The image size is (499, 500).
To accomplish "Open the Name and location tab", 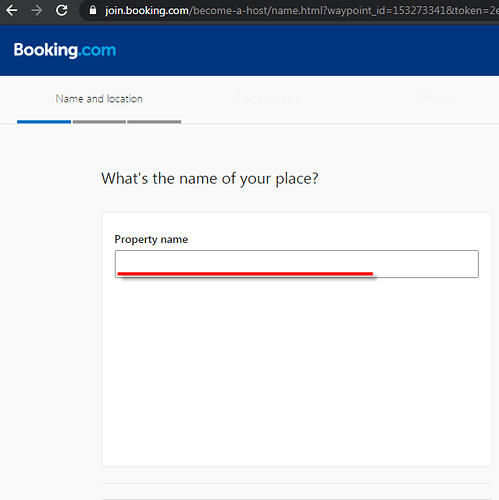I will pos(99,99).
